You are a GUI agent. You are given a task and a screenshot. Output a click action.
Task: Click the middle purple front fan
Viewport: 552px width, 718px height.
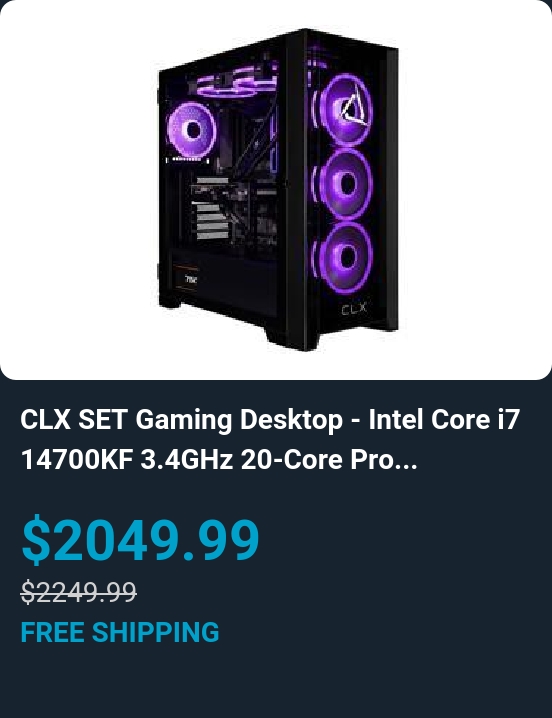344,184
